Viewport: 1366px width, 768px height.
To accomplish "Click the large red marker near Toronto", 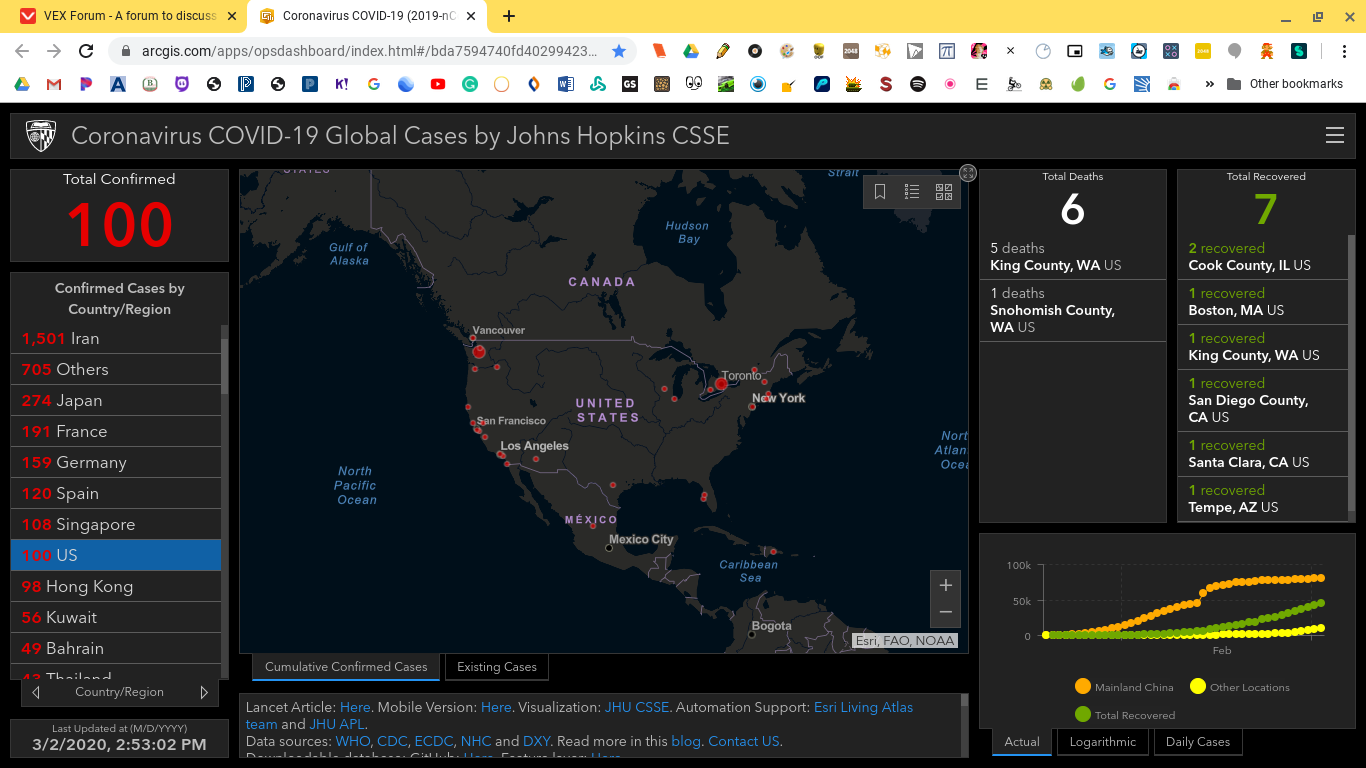I will click(721, 383).
